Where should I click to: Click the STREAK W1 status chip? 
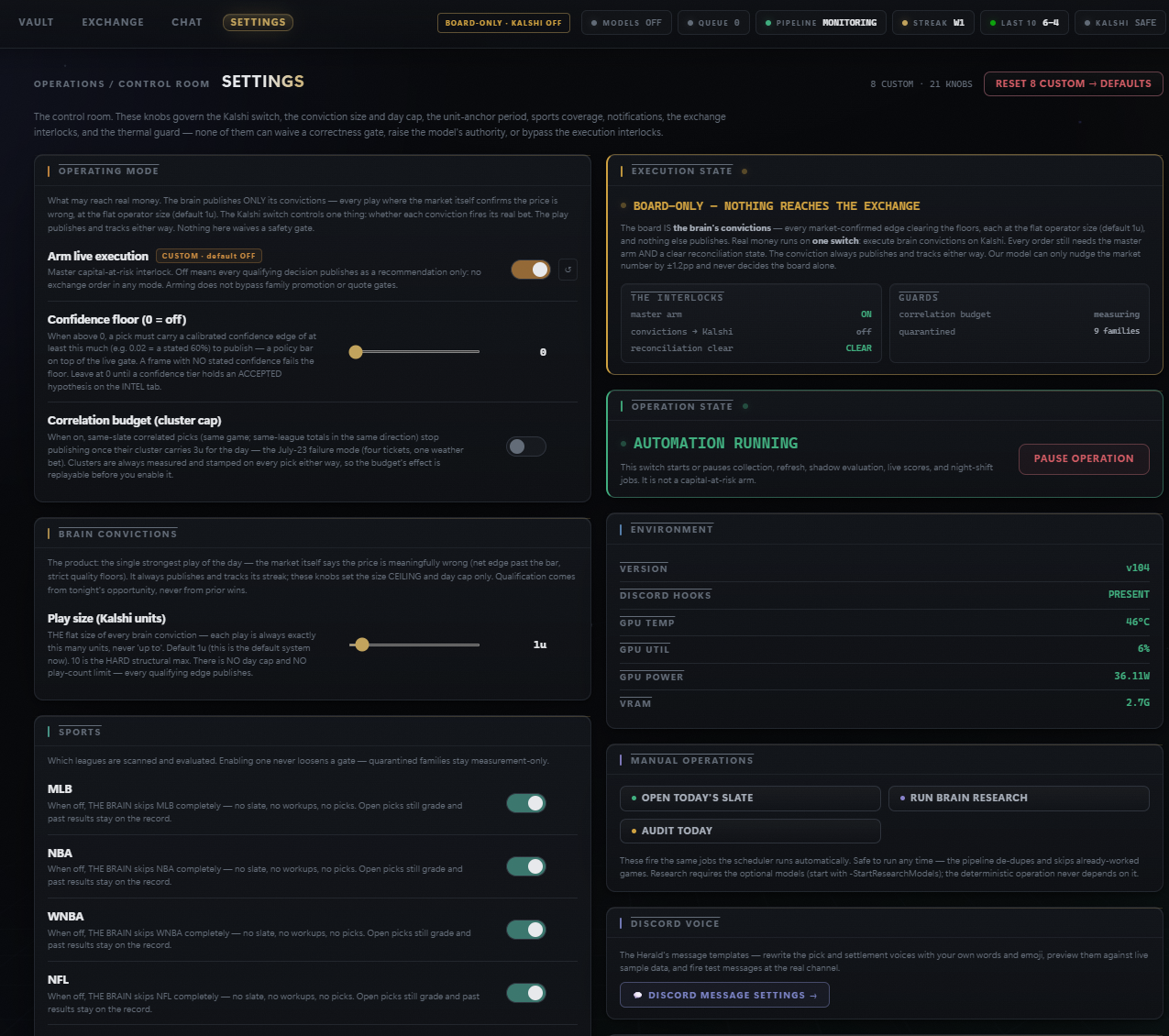tap(933, 23)
